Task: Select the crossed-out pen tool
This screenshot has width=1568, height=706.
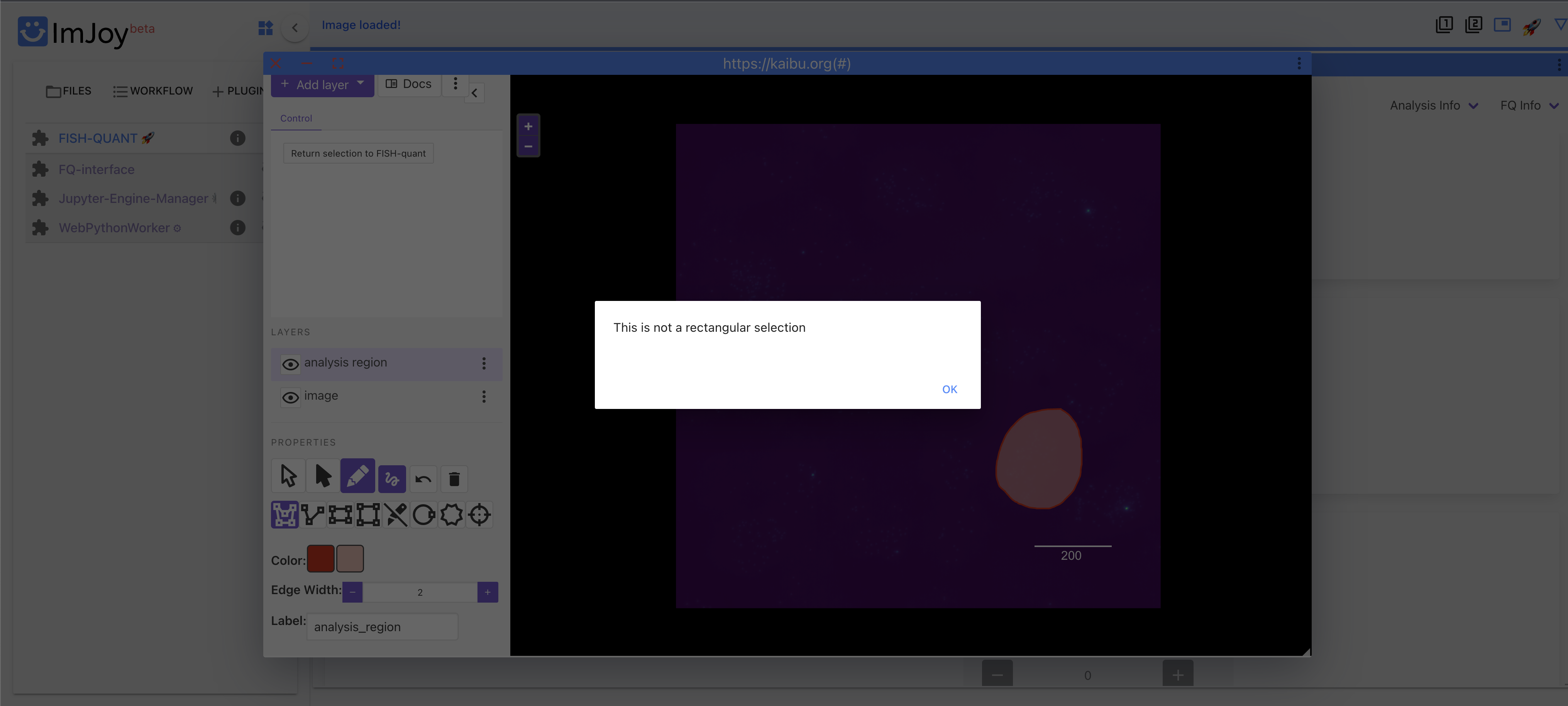Action: [396, 514]
